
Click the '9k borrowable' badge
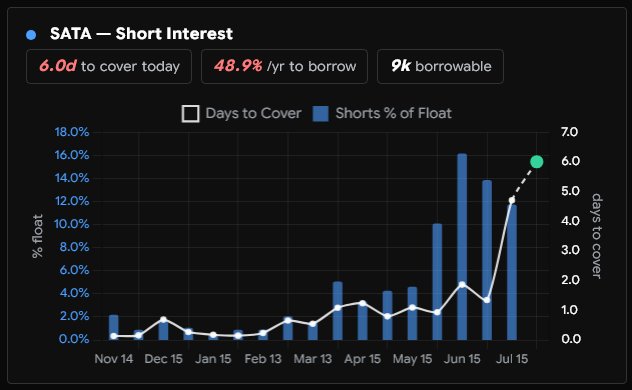tap(440, 66)
